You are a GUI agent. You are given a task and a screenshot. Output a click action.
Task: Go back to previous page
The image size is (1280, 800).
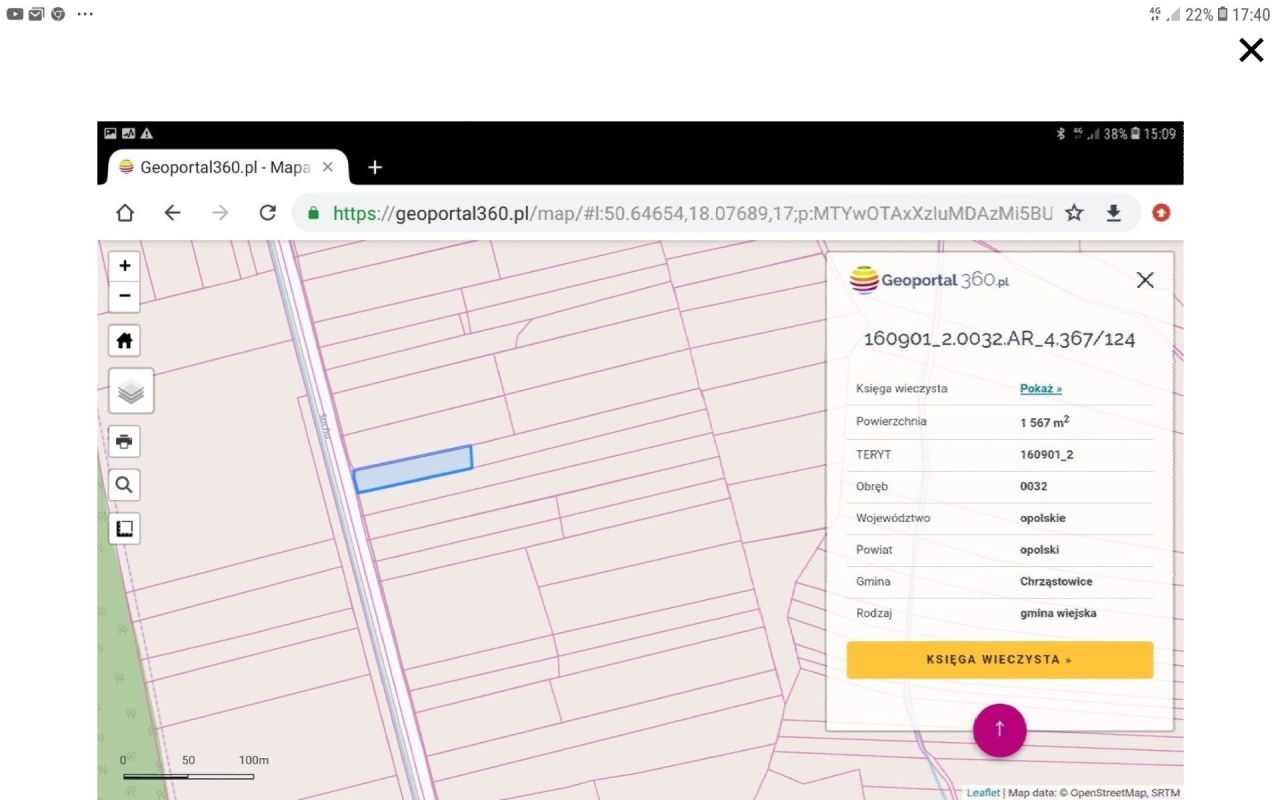172,213
